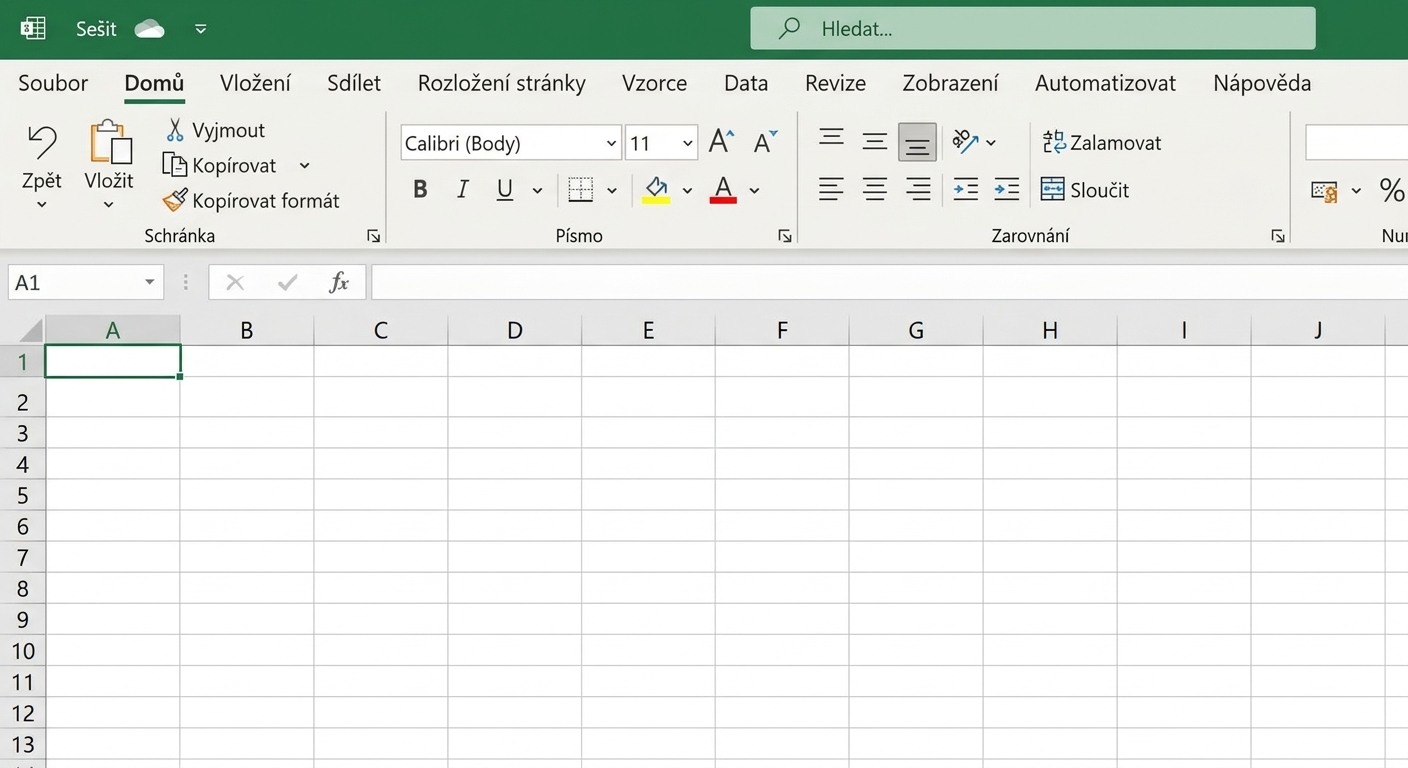Open the Name Box A1 dropdown arrow
This screenshot has width=1408, height=768.
(x=149, y=283)
